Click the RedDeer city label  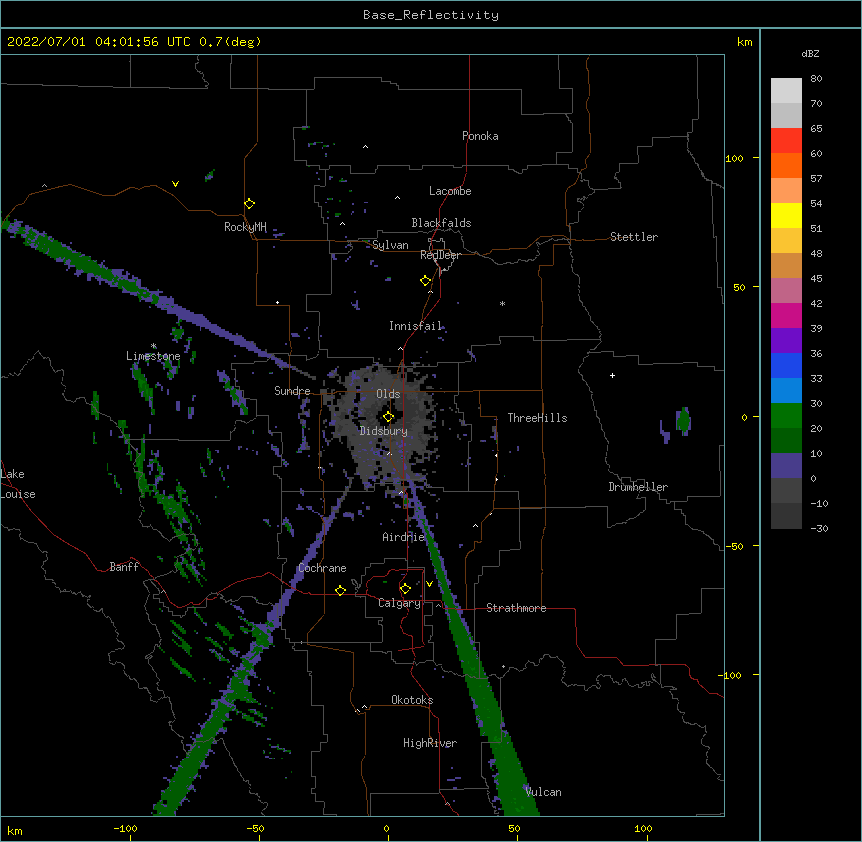[440, 255]
